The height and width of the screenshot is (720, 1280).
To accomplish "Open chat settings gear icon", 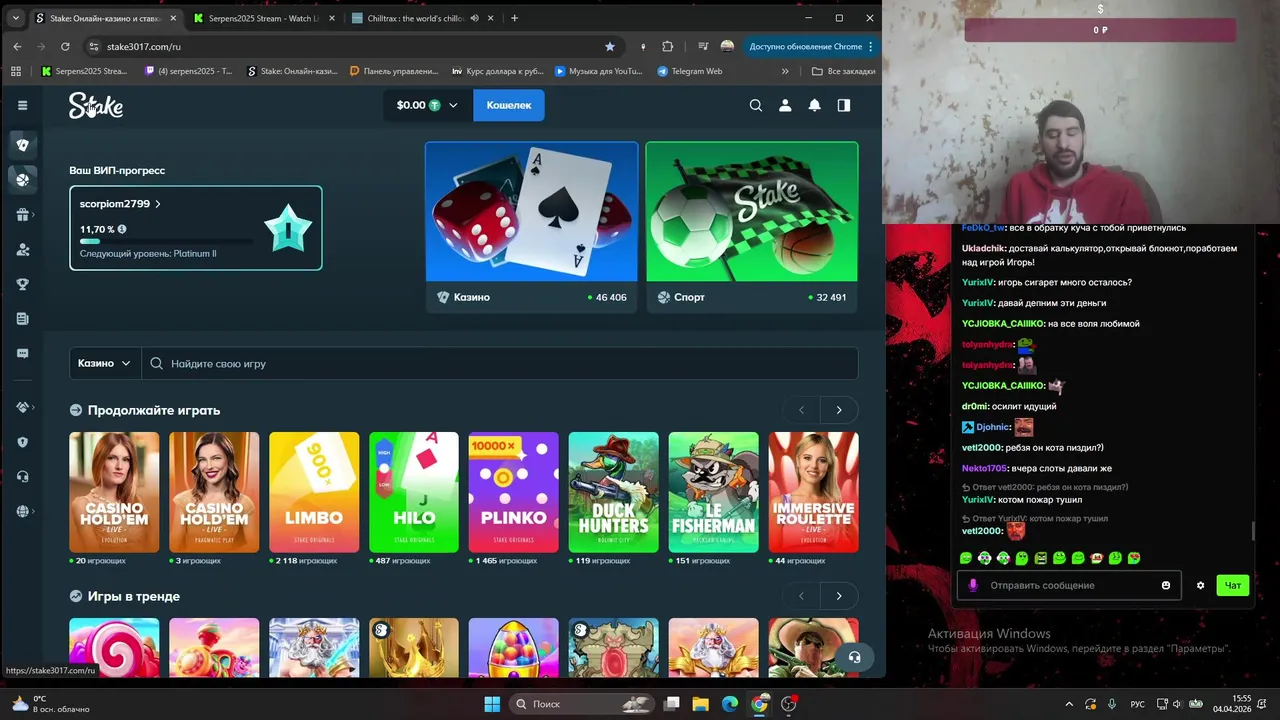I will (1201, 585).
